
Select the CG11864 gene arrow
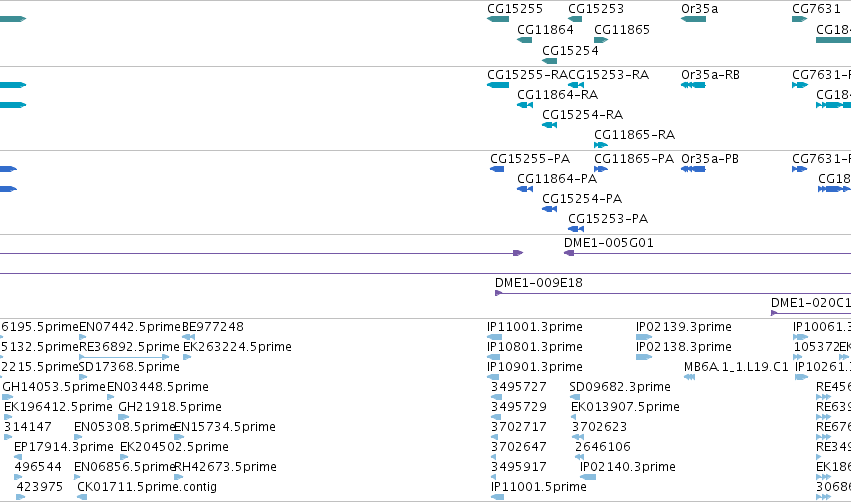524,40
